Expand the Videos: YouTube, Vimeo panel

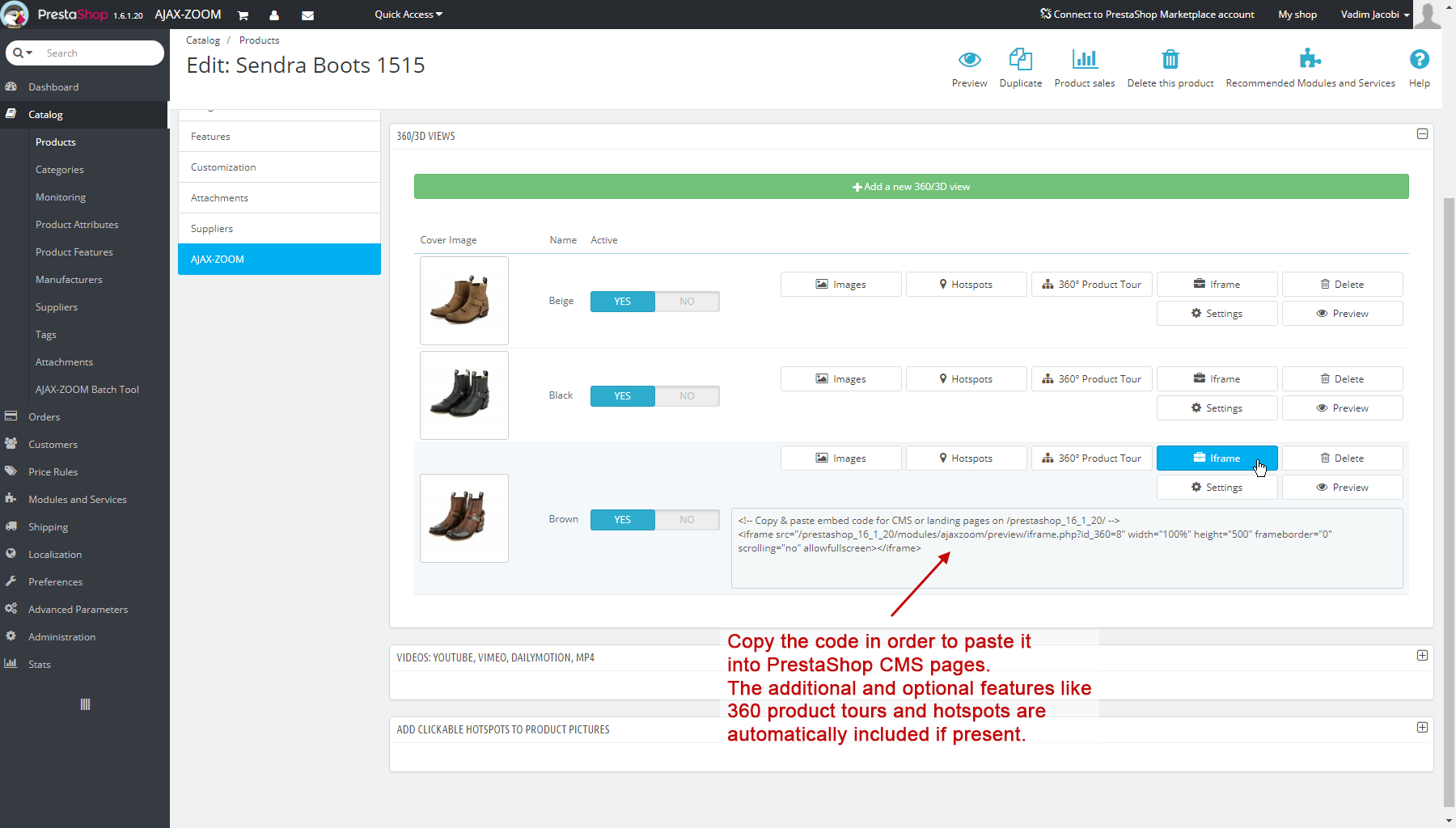(1422, 656)
